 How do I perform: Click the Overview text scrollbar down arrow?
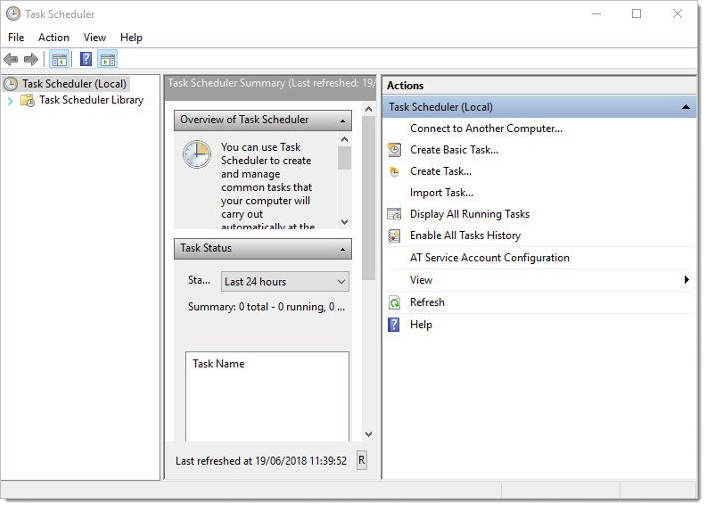pos(345,222)
